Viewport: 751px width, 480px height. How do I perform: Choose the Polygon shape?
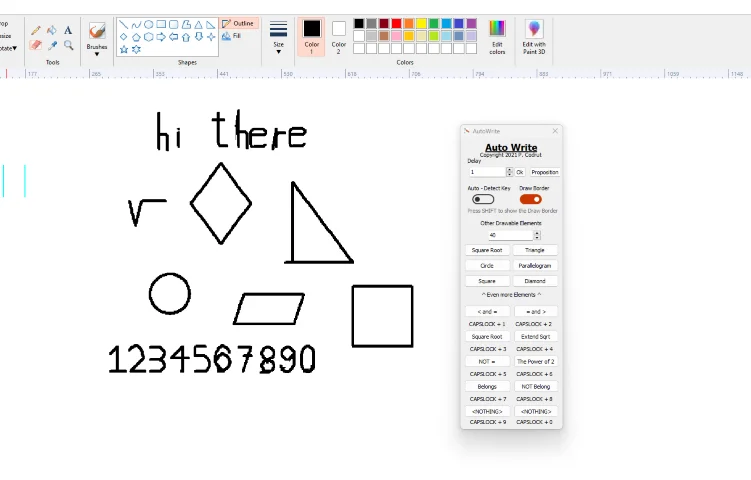point(186,24)
